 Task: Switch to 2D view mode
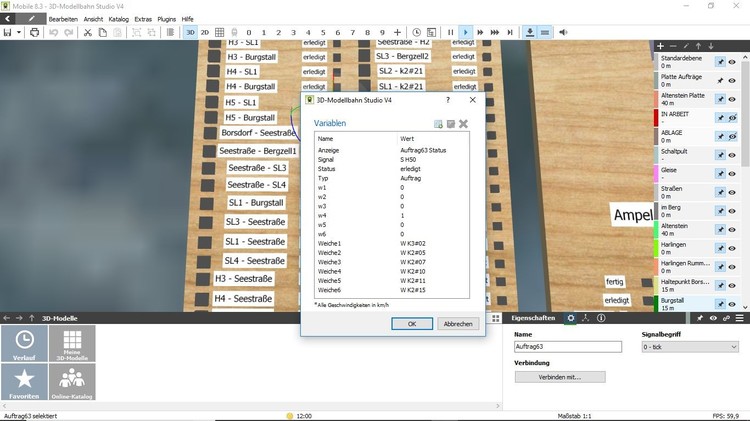(x=205, y=33)
